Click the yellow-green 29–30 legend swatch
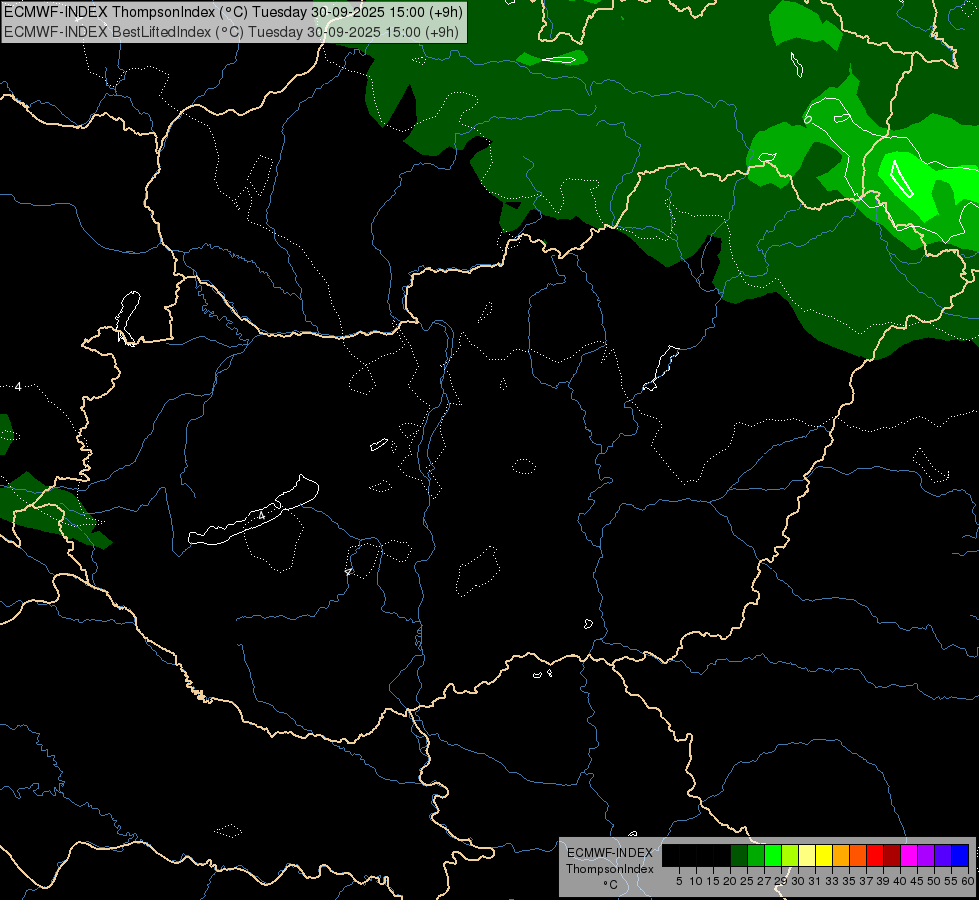Image resolution: width=979 pixels, height=900 pixels. [x=790, y=855]
